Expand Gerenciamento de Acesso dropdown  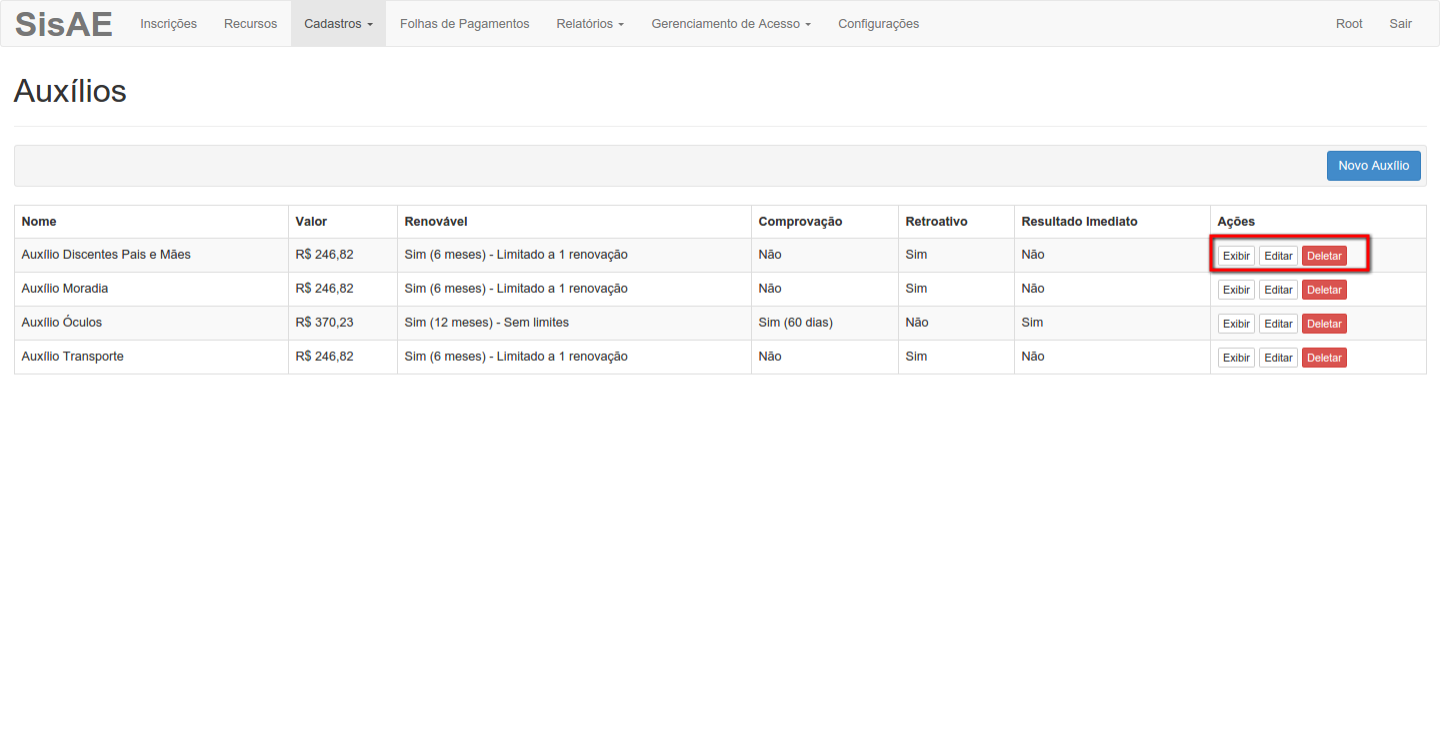pyautogui.click(x=731, y=23)
